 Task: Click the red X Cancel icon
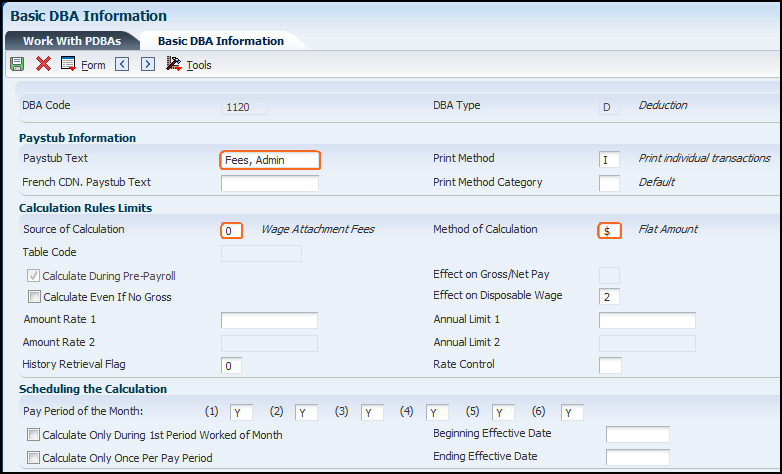(43, 64)
